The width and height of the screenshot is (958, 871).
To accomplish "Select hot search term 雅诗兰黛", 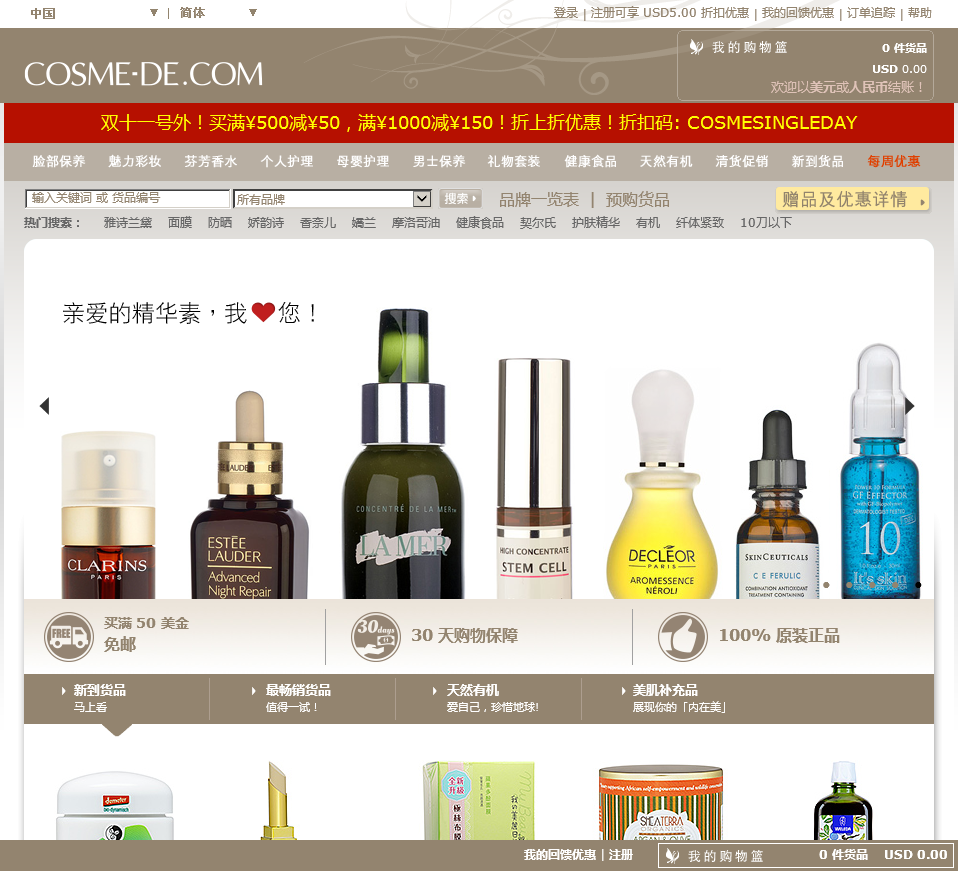I will coord(128,223).
